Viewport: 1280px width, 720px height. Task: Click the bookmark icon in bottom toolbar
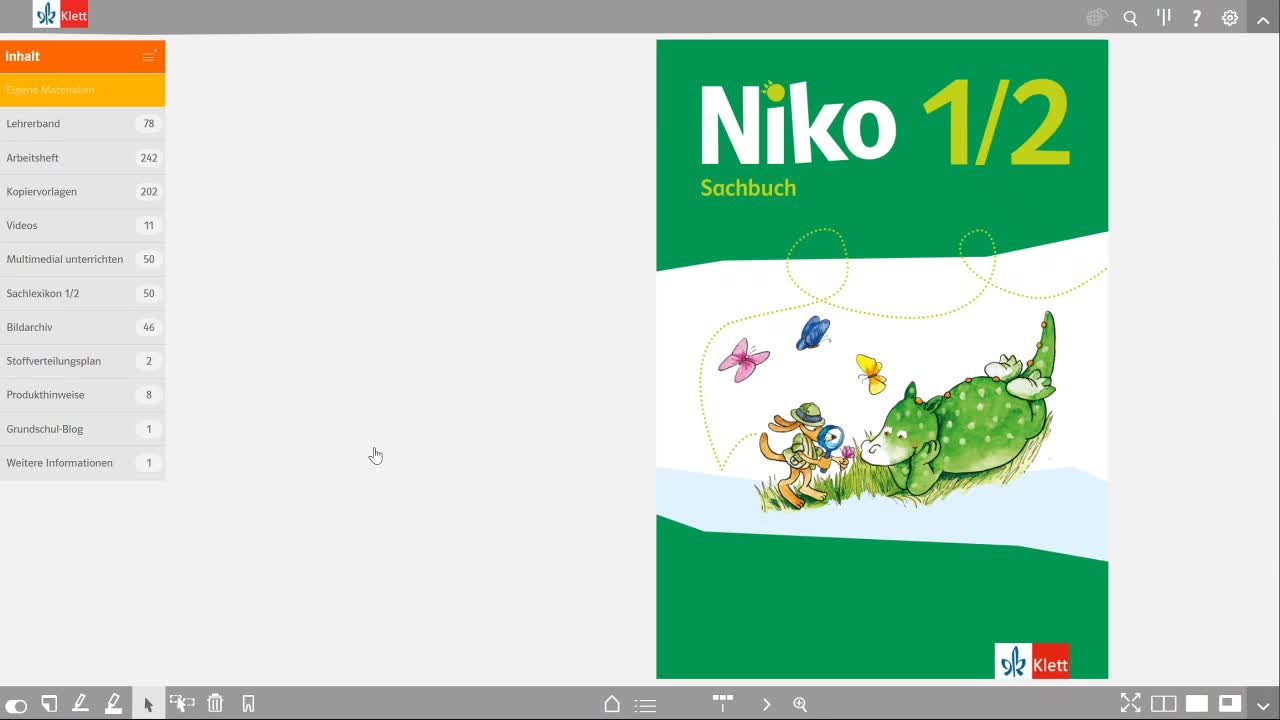click(x=249, y=704)
